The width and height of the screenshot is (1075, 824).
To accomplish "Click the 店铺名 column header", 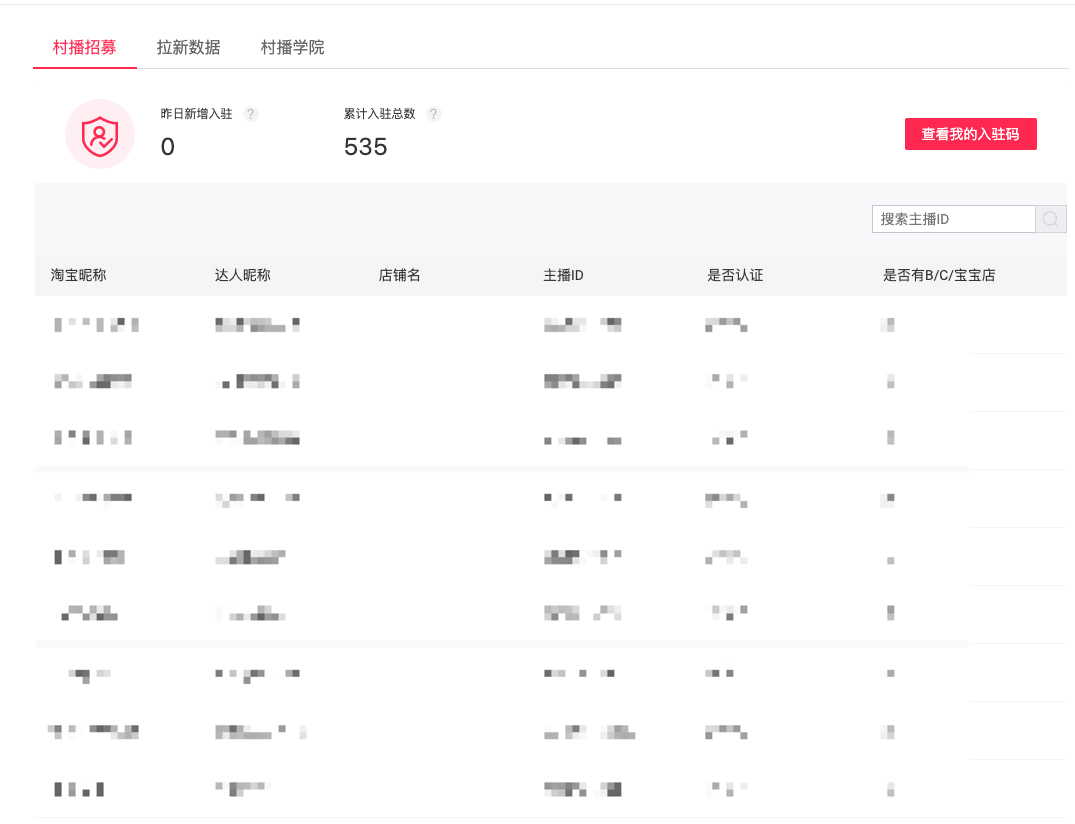I will (x=399, y=275).
